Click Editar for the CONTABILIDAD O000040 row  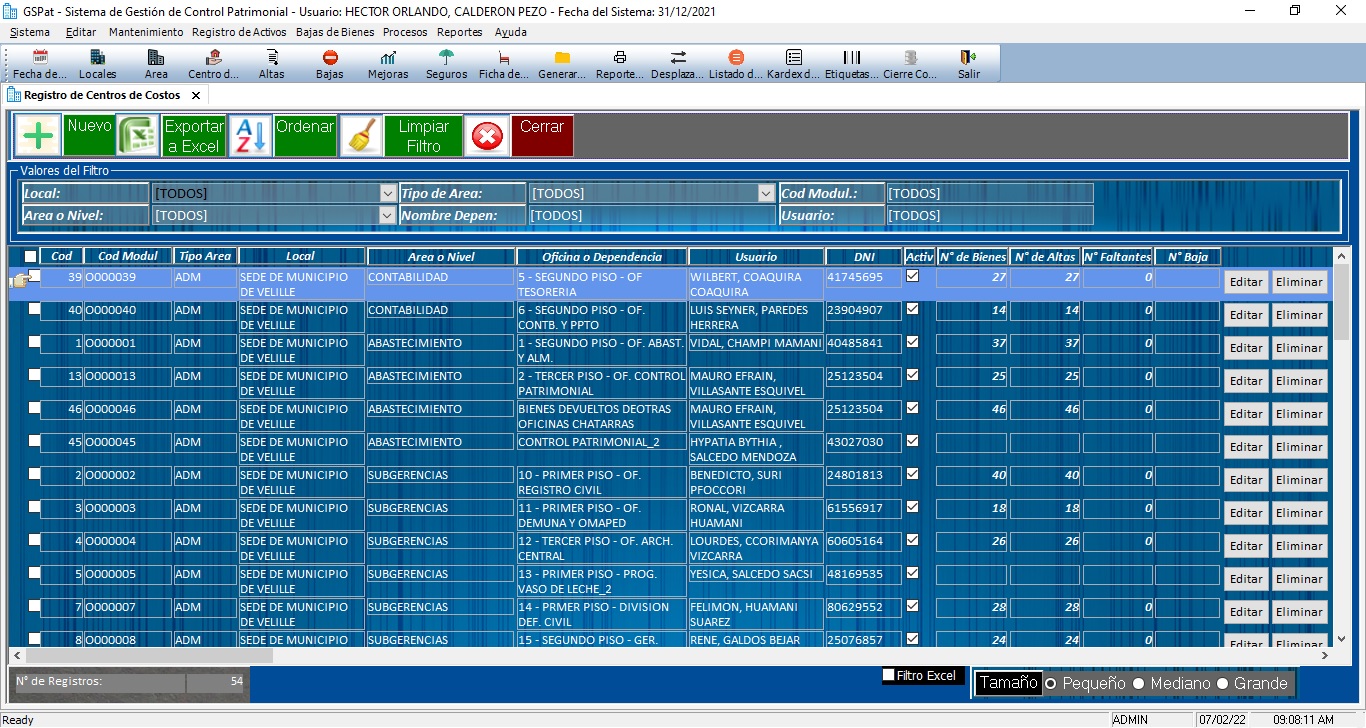pyautogui.click(x=1246, y=315)
